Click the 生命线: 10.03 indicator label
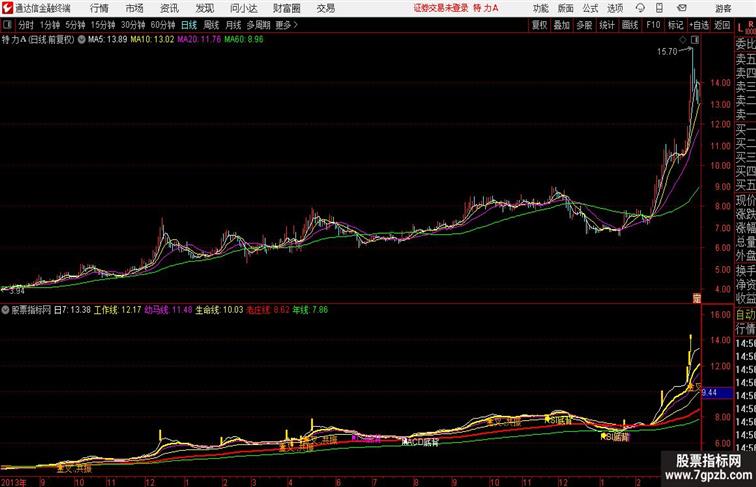 pos(219,310)
